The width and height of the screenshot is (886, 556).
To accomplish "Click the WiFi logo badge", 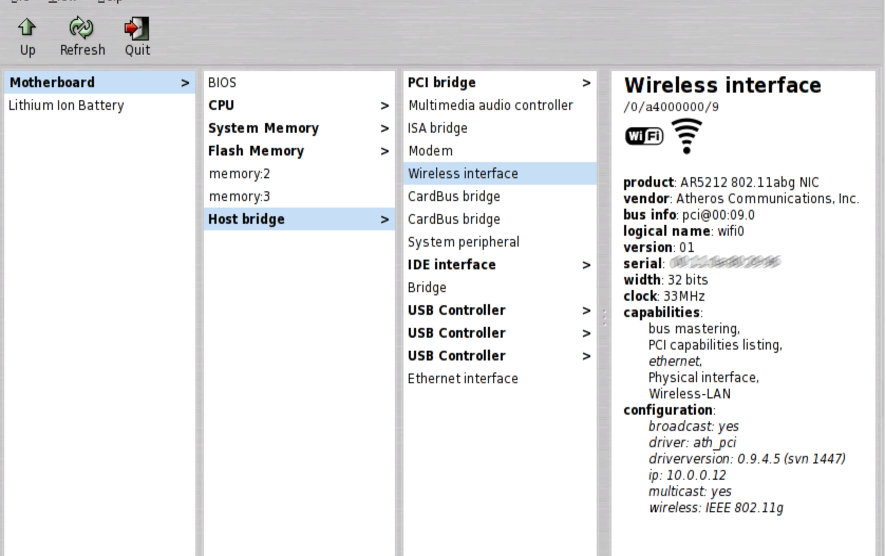I will [644, 136].
